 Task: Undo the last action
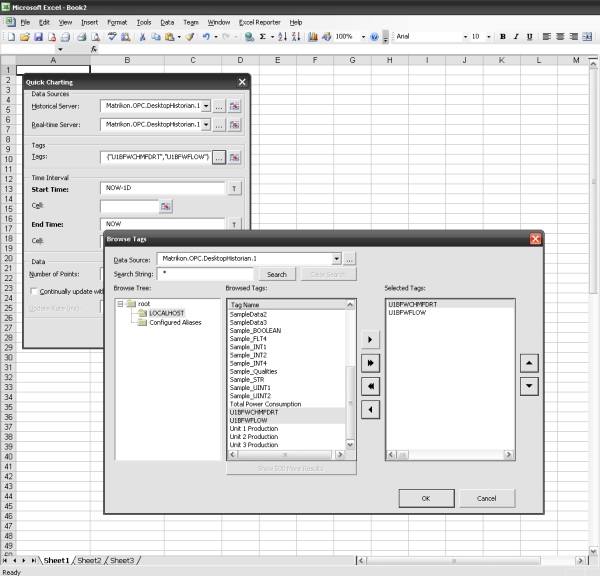(x=207, y=37)
